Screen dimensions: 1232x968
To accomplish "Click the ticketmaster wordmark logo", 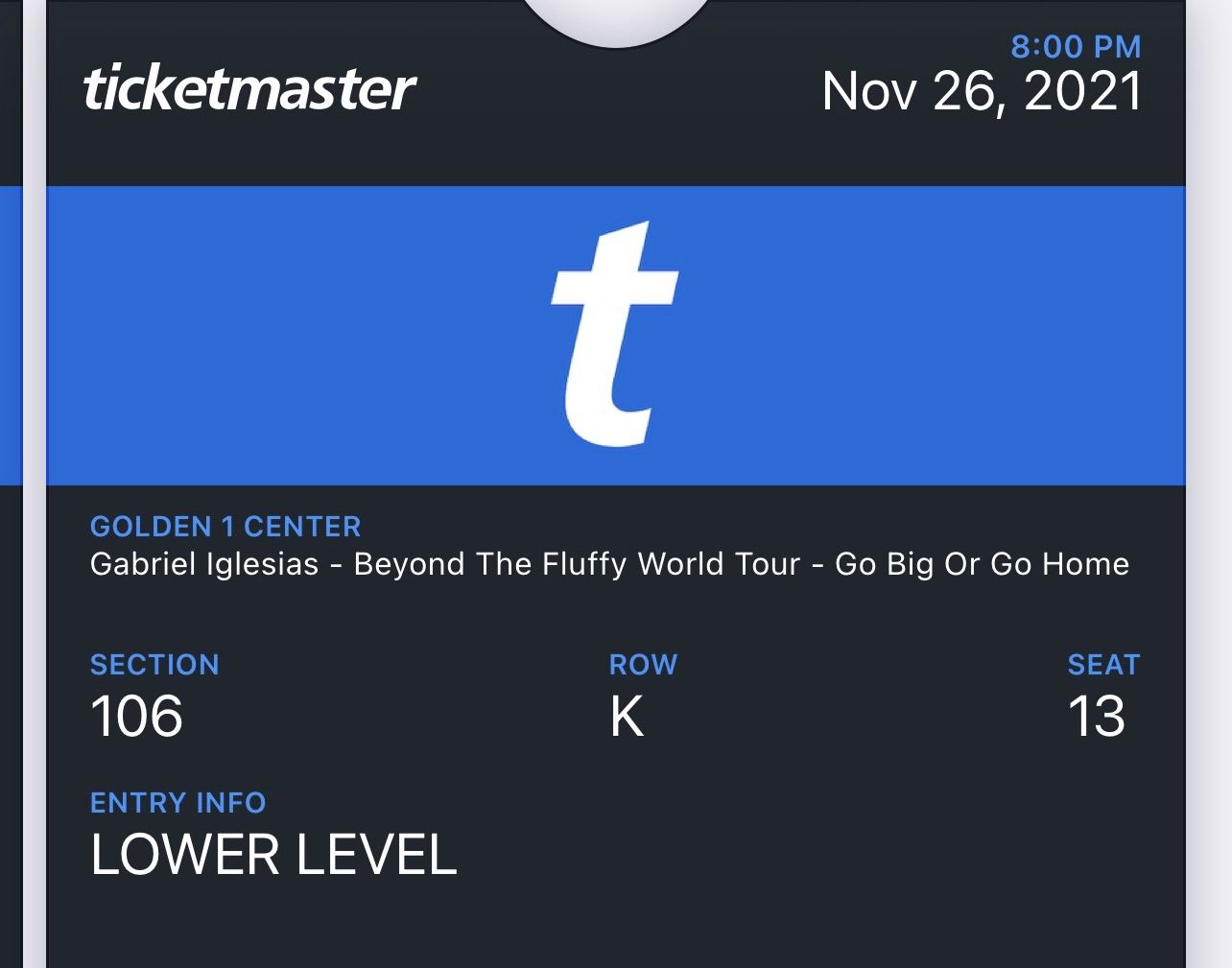I will pos(249,90).
